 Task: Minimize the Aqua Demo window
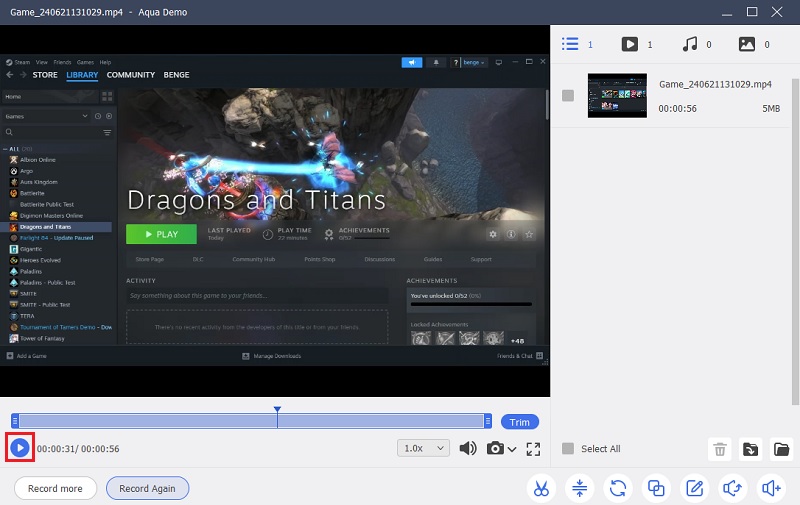(727, 12)
